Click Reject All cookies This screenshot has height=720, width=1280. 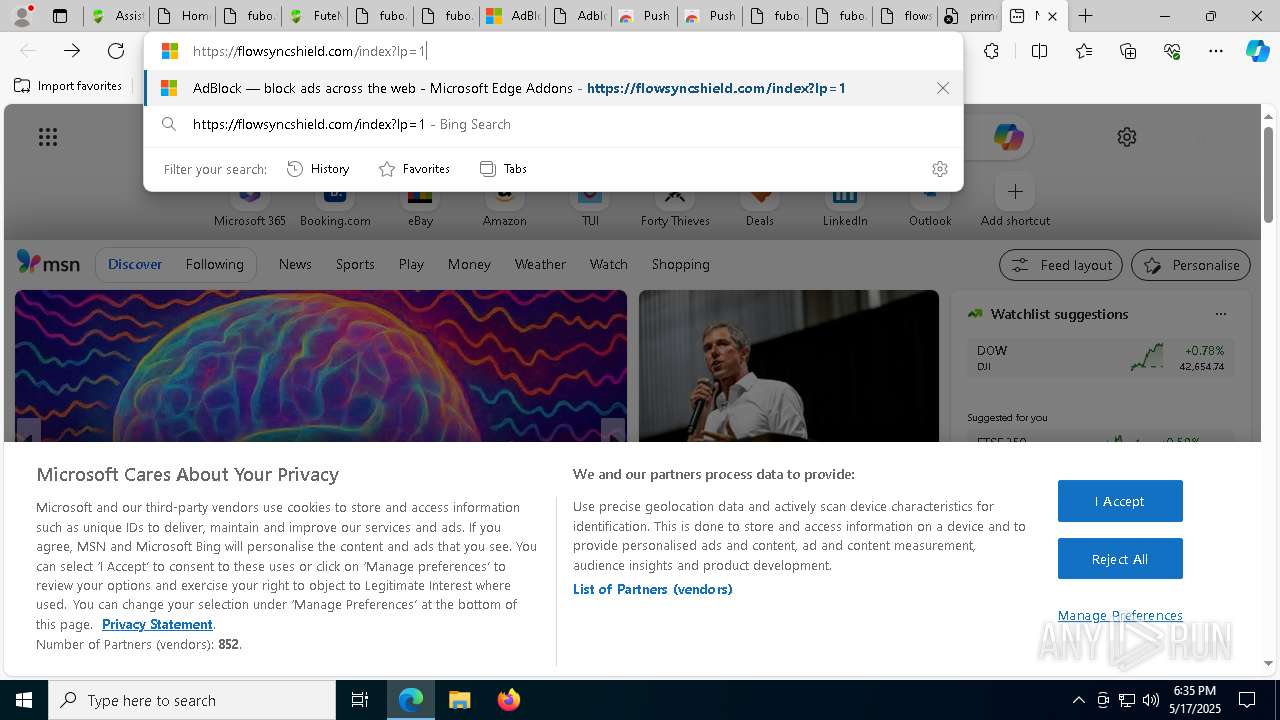(x=1120, y=559)
